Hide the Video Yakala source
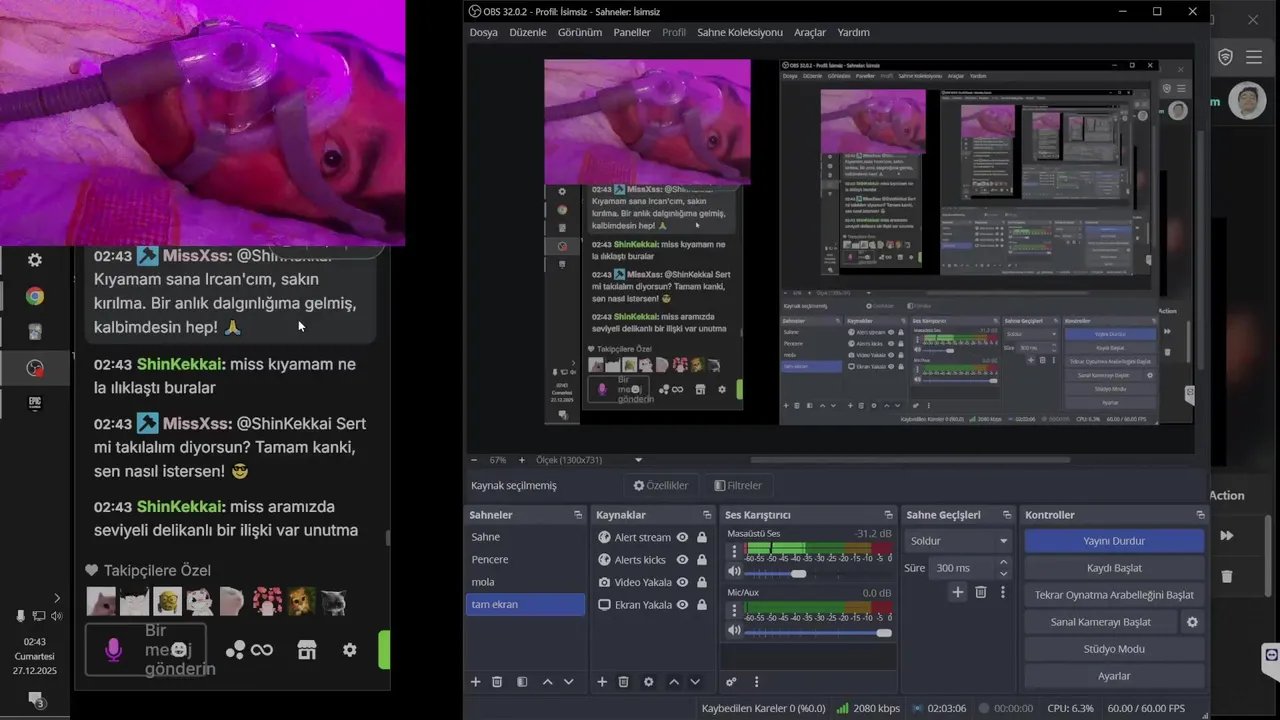 tap(682, 582)
